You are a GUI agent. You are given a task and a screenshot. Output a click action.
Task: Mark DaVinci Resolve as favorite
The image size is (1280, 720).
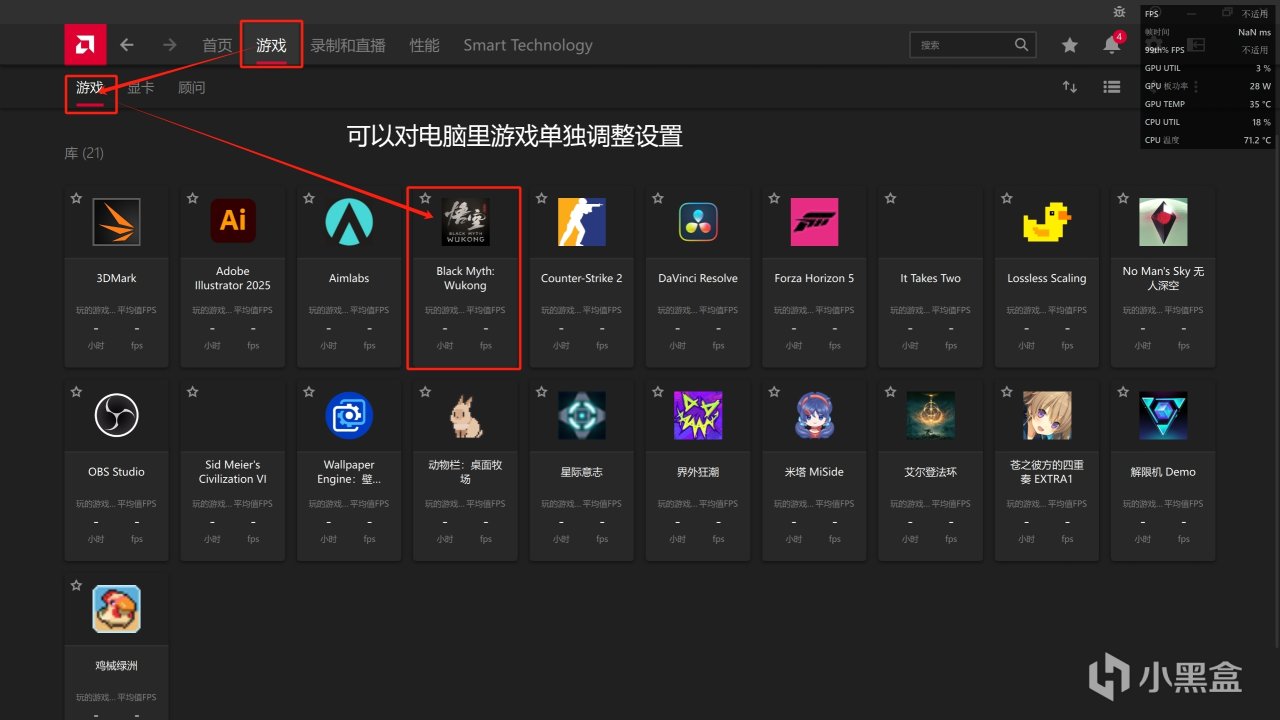click(x=657, y=198)
